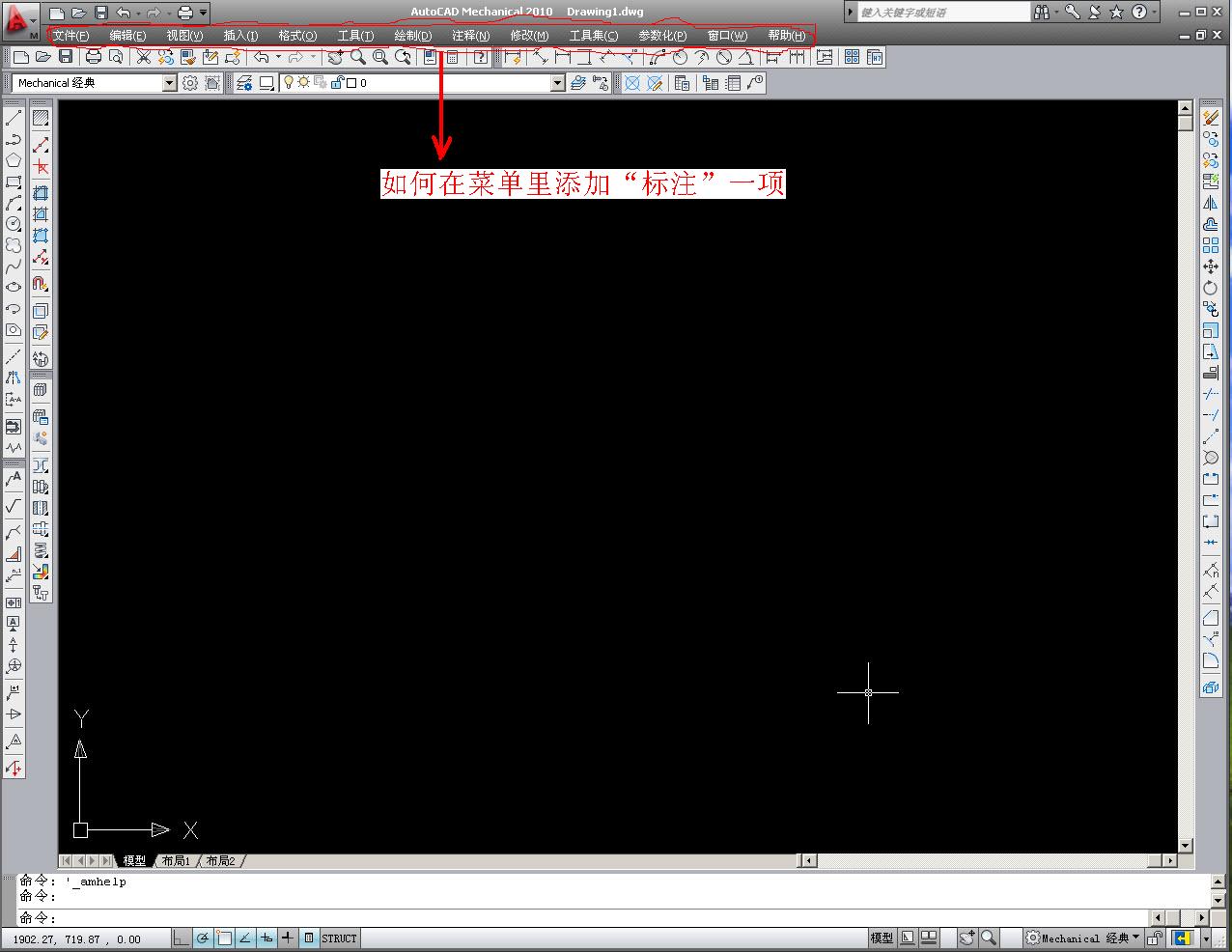This screenshot has height=952, width=1232.
Task: Select the Line draw tool
Action: [x=14, y=118]
